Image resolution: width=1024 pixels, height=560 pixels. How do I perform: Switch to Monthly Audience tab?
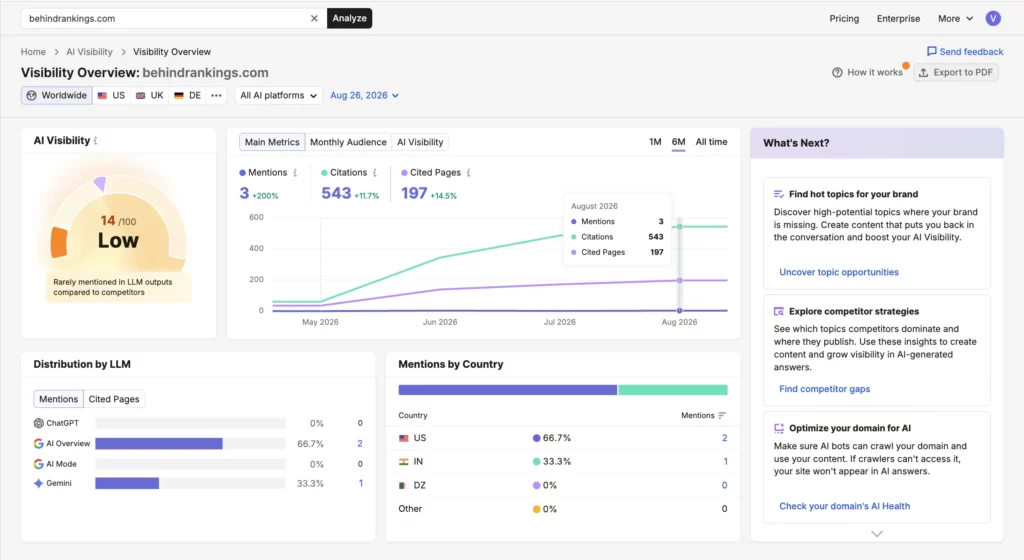[x=348, y=142]
